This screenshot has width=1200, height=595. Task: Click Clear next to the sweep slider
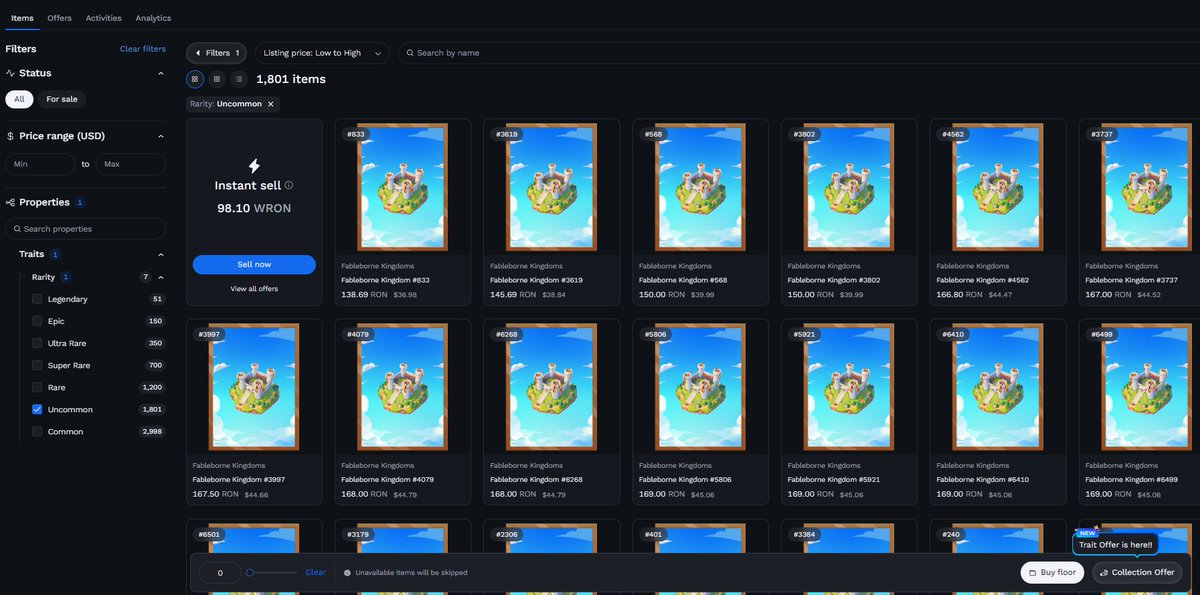click(x=316, y=573)
